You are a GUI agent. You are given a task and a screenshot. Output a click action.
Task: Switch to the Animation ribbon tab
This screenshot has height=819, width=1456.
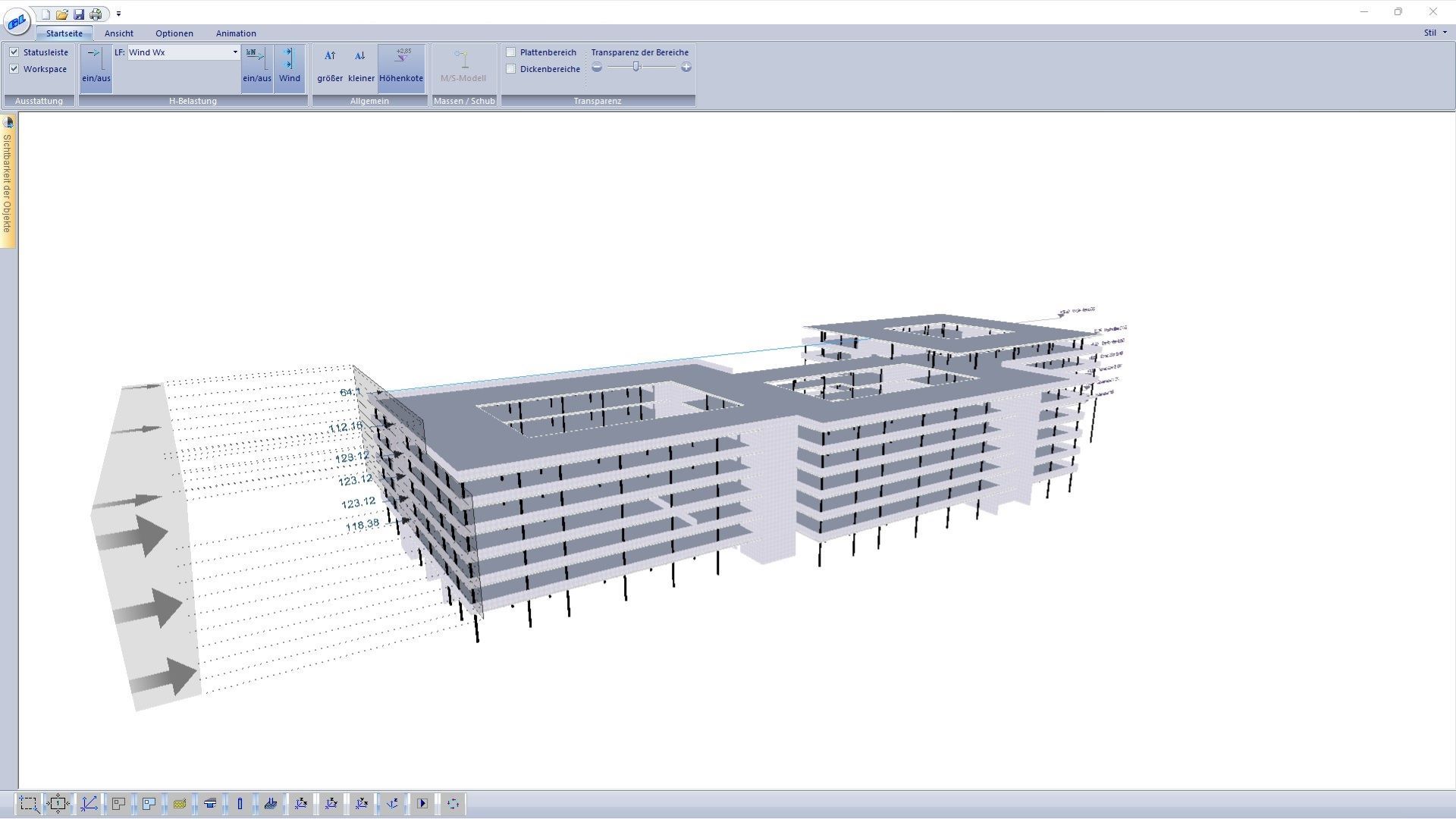[x=235, y=33]
